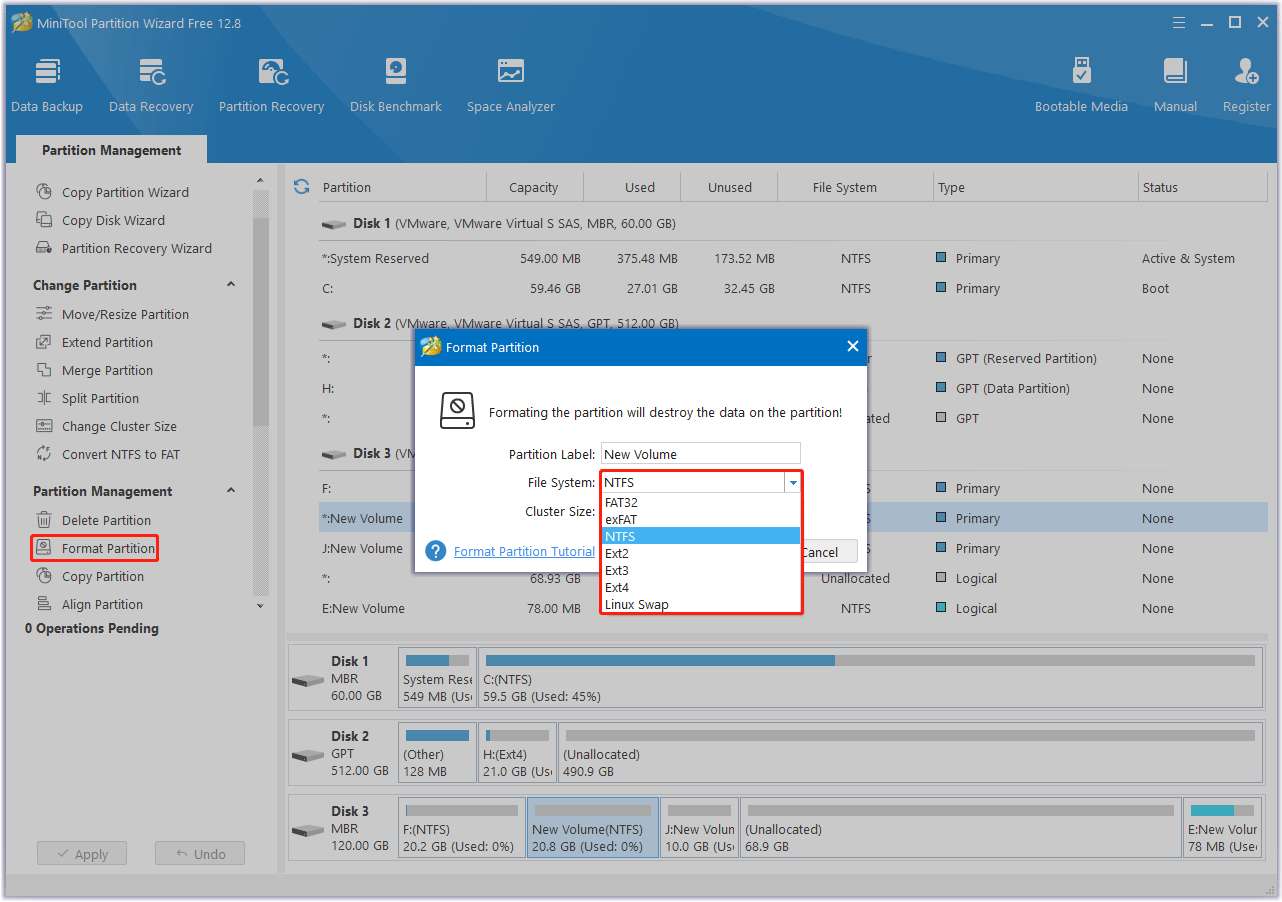Click the Undo button
The image size is (1282, 902).
200,854
